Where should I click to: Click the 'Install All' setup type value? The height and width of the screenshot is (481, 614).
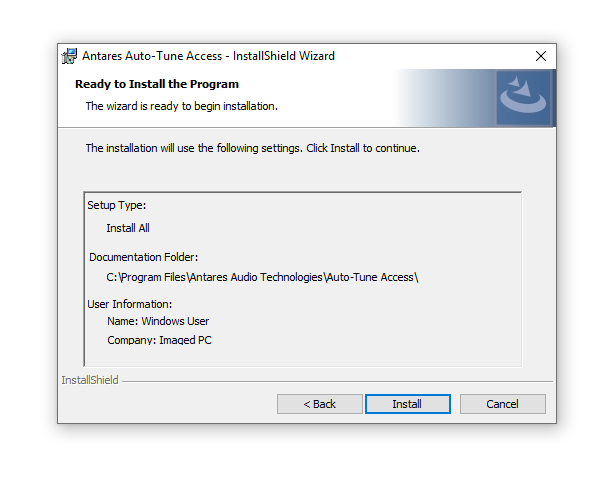pyautogui.click(x=128, y=228)
